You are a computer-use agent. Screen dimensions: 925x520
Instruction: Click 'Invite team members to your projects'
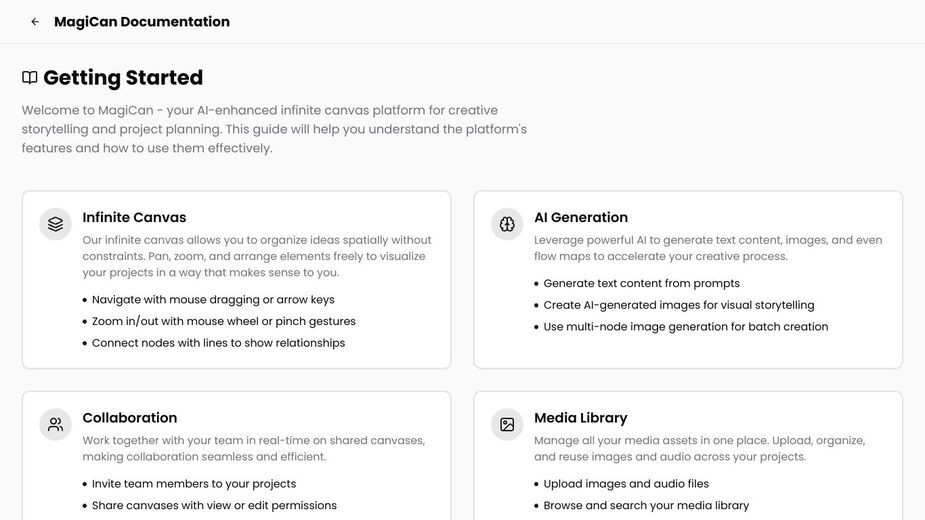(x=193, y=484)
